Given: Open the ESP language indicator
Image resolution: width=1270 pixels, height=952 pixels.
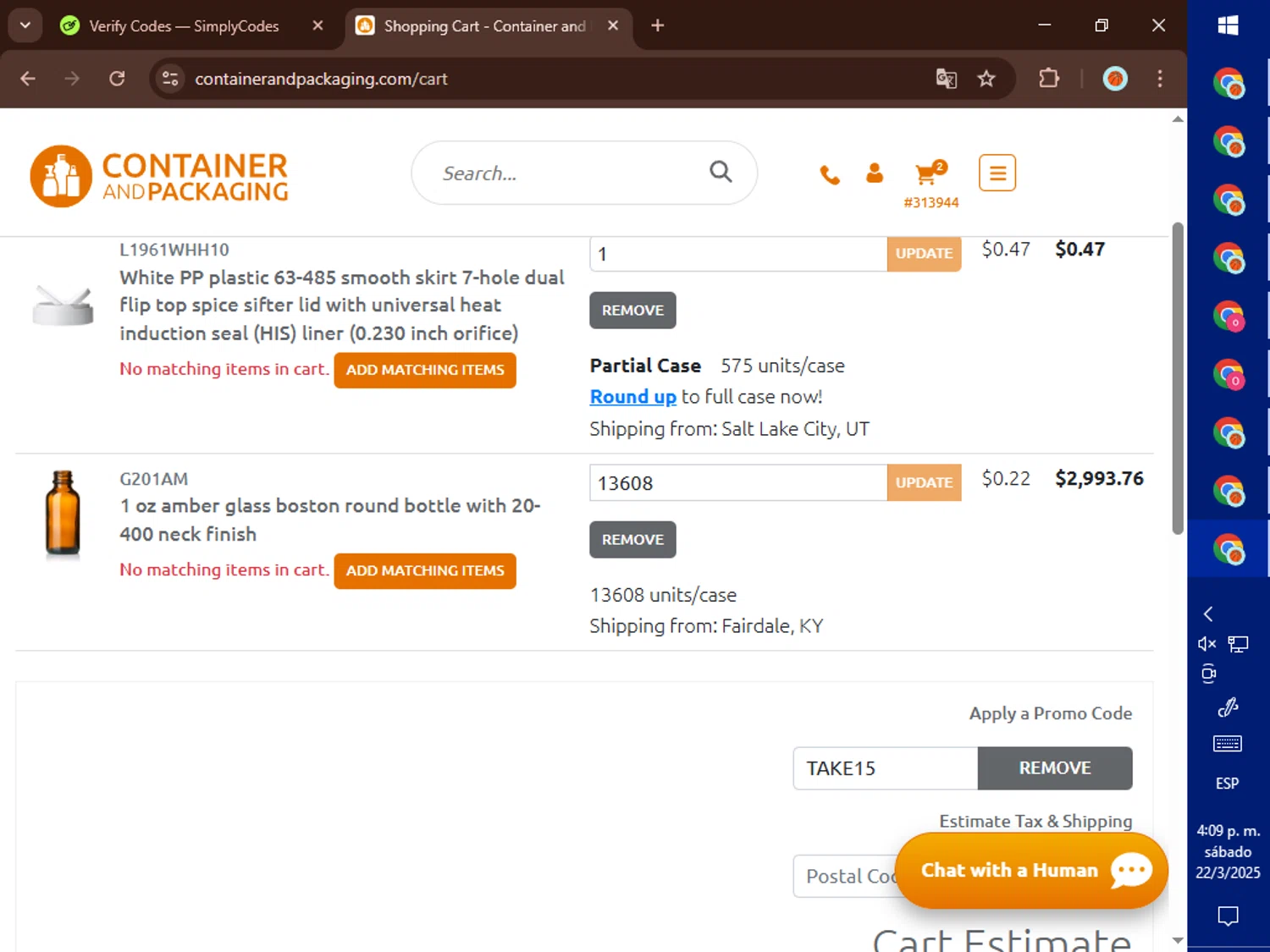Looking at the screenshot, I should click(1228, 784).
